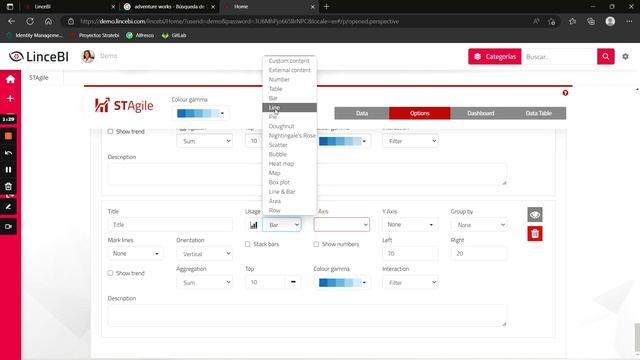This screenshot has height=360, width=640.
Task: Toggle the lower Show trend checkbox
Action: click(x=110, y=273)
